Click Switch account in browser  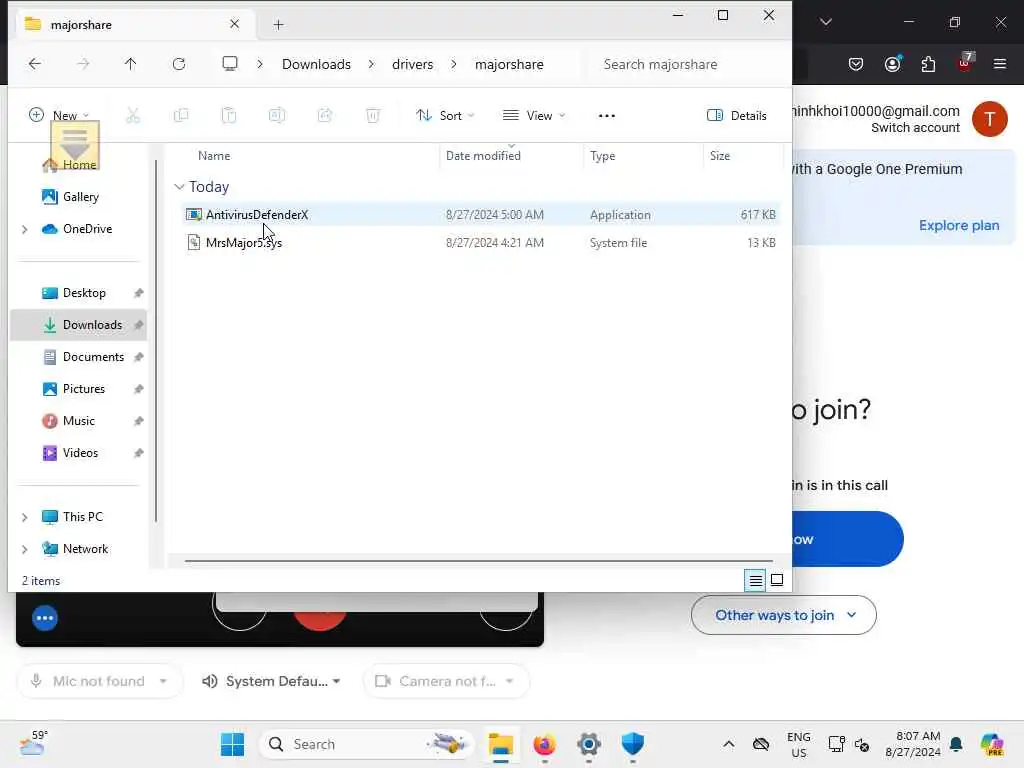pos(915,128)
